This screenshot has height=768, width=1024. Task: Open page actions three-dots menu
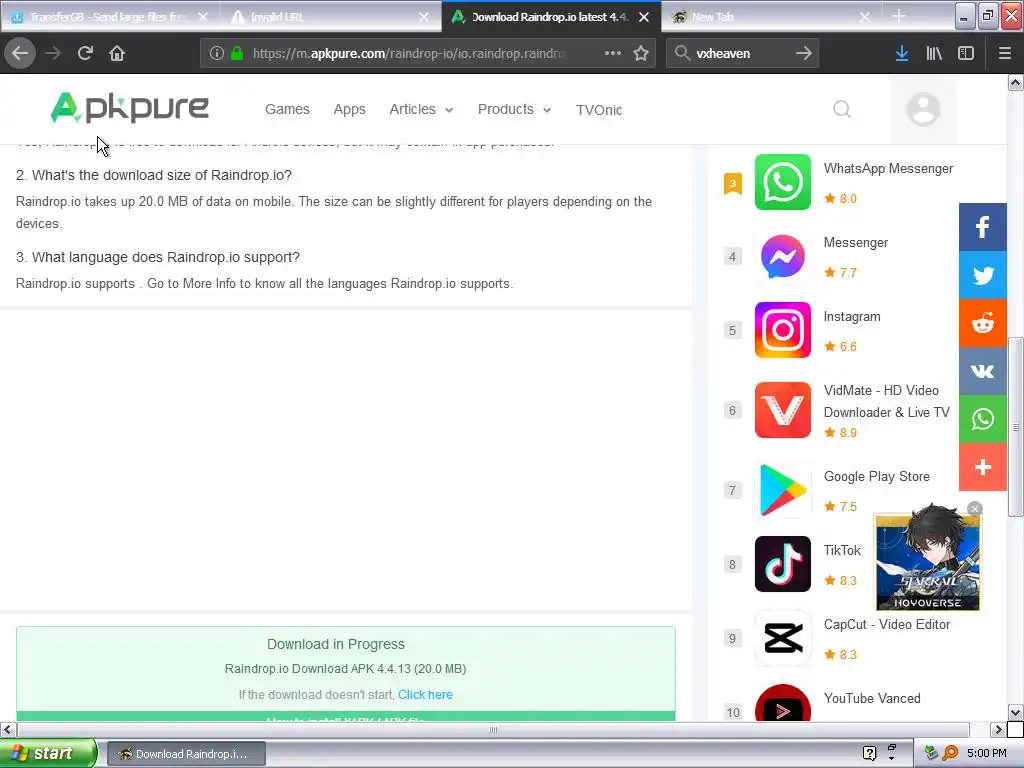(613, 53)
